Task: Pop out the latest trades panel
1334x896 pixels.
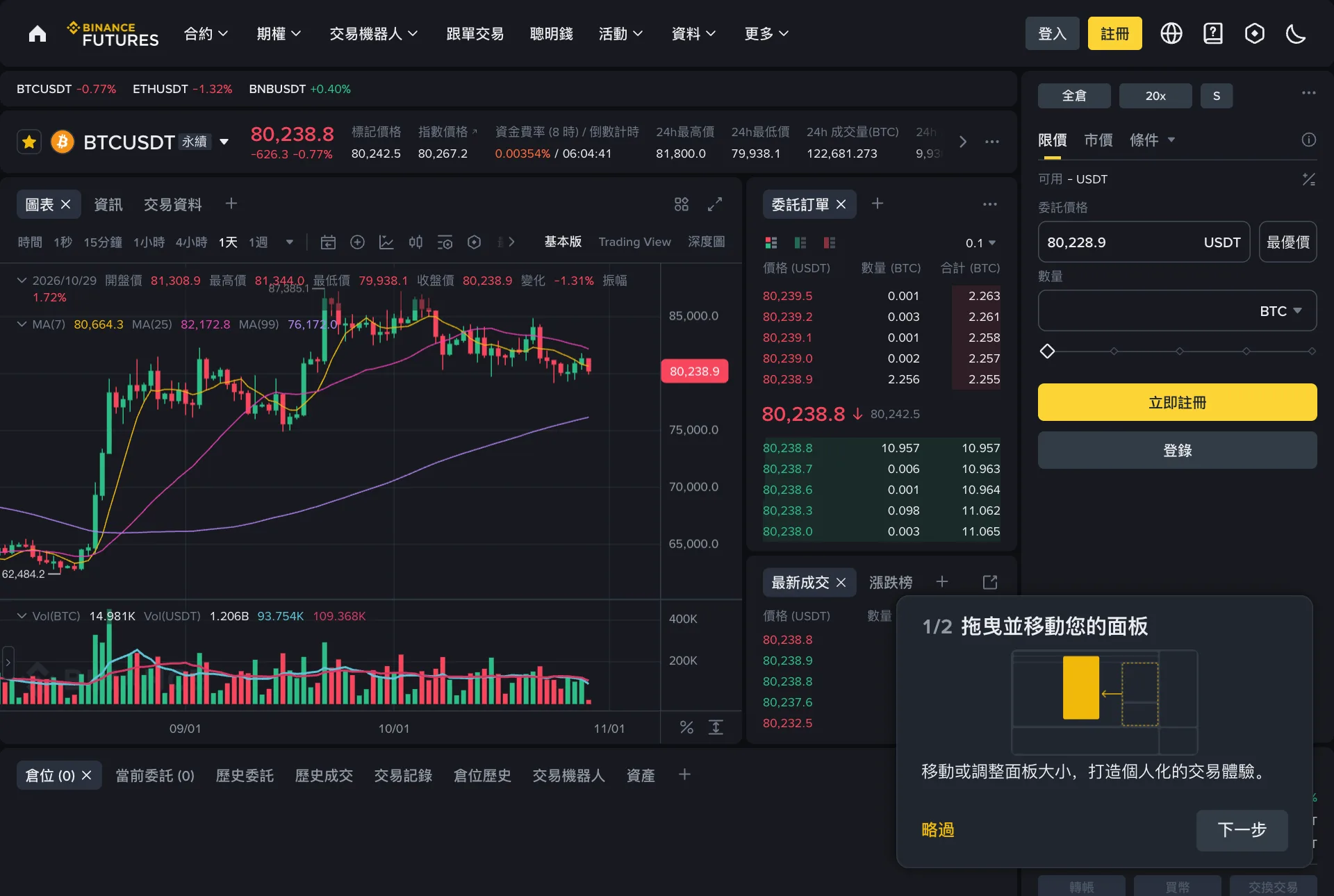Action: [990, 582]
